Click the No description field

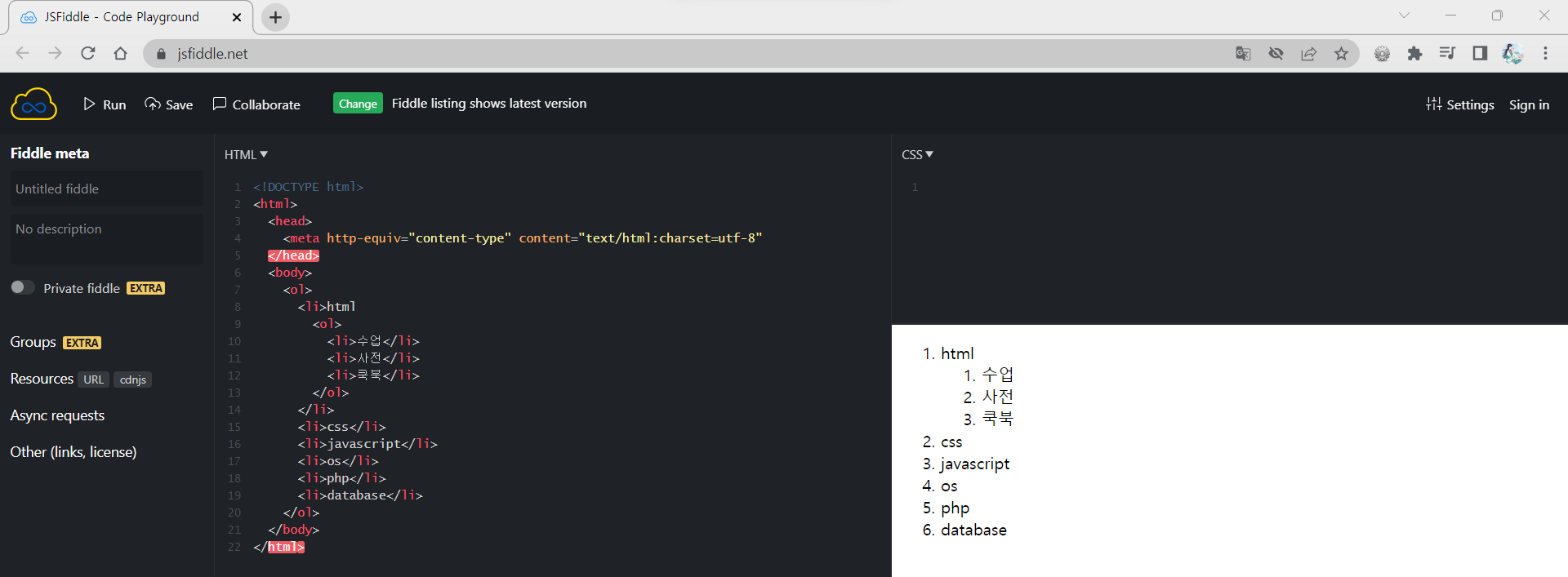click(x=106, y=238)
